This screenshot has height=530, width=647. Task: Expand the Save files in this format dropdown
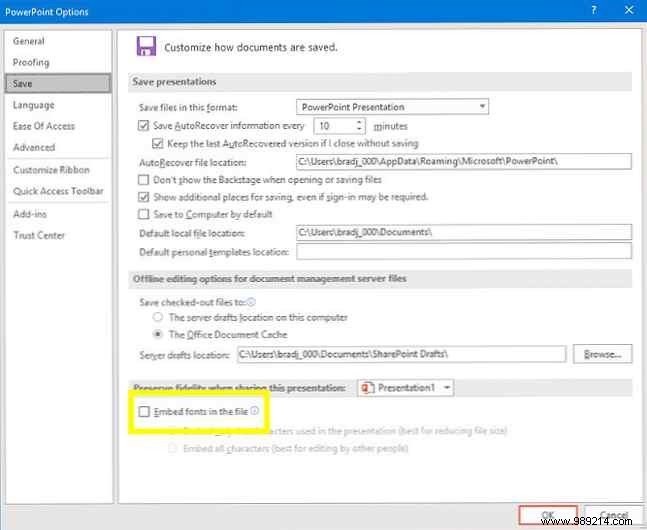392,106
